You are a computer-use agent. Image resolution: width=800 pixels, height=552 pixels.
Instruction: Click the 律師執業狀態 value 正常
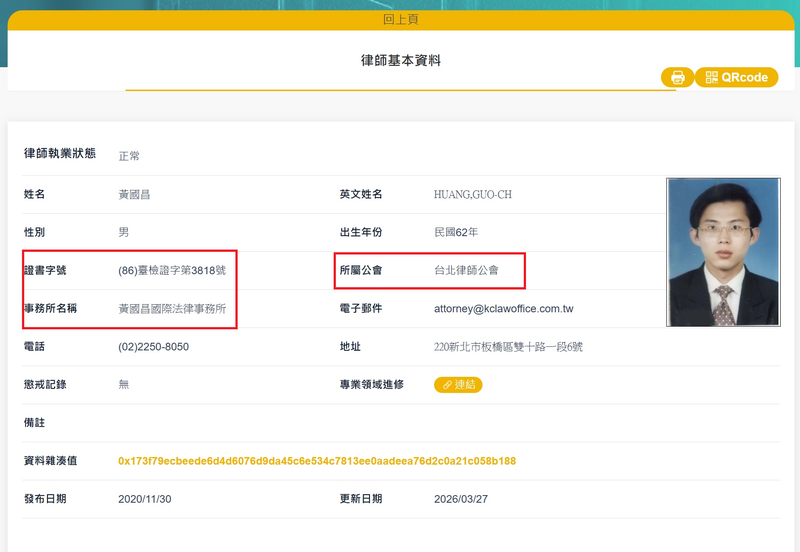[129, 156]
